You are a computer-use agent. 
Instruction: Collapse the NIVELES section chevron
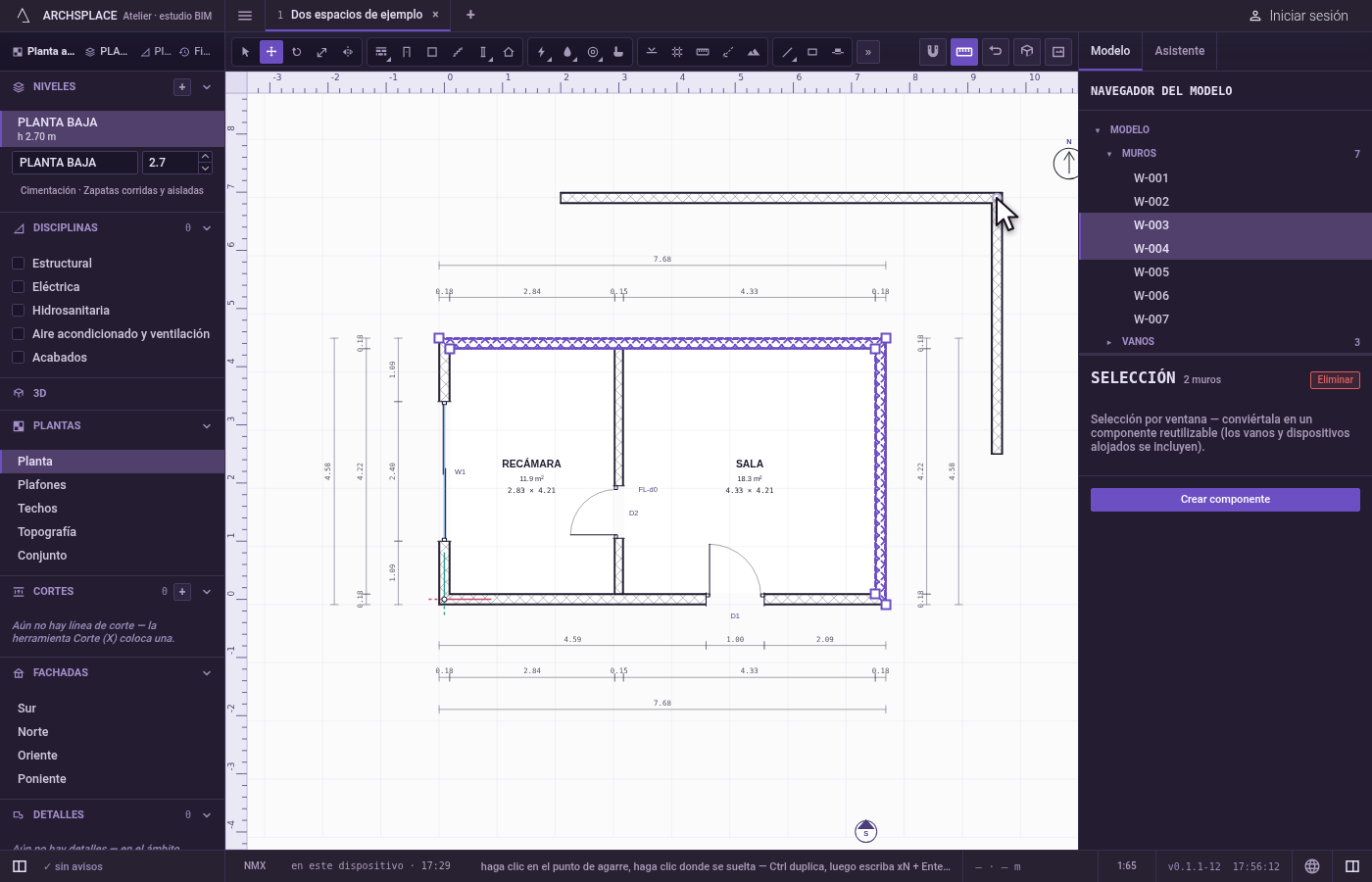pyautogui.click(x=207, y=87)
